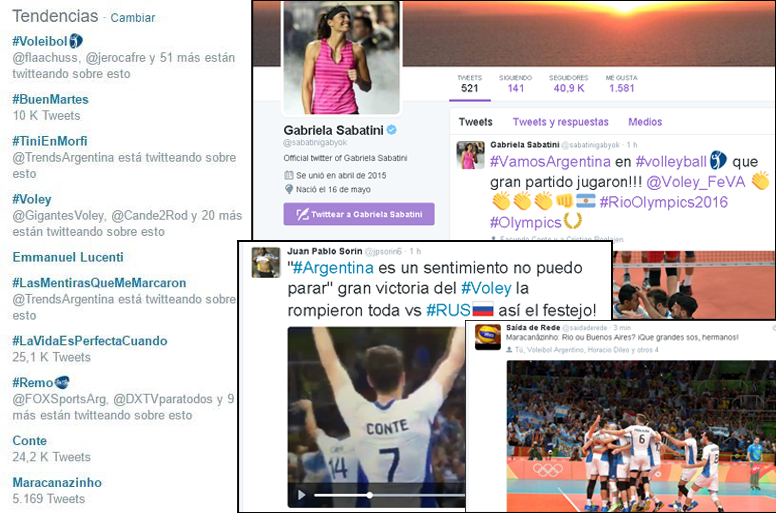776x513 pixels.
Task: Open the #LaVidaEsPerfectaCuando trend
Action: (x=90, y=341)
